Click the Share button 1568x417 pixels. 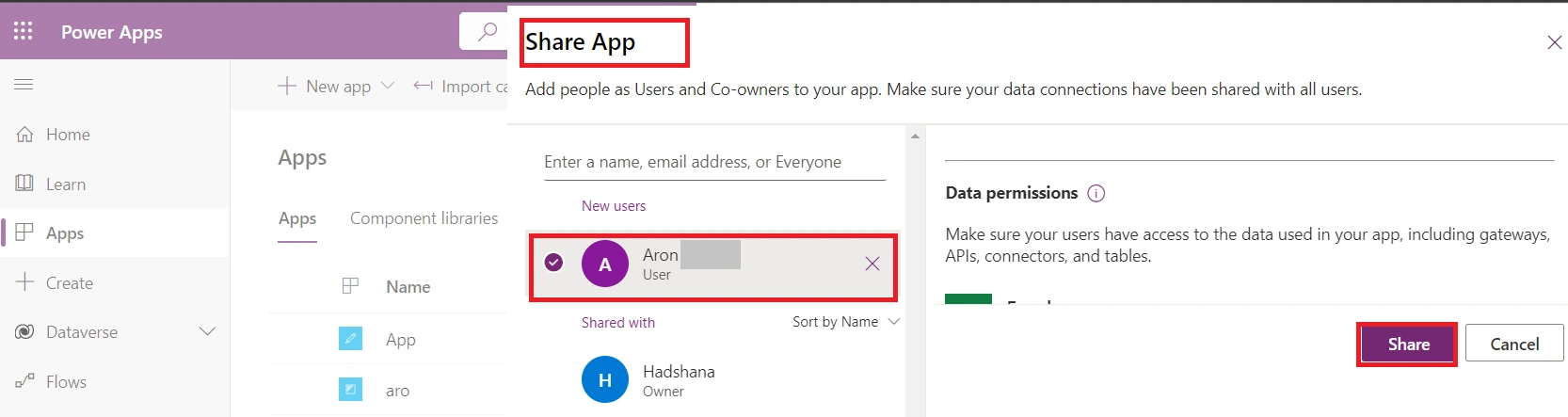[1407, 345]
